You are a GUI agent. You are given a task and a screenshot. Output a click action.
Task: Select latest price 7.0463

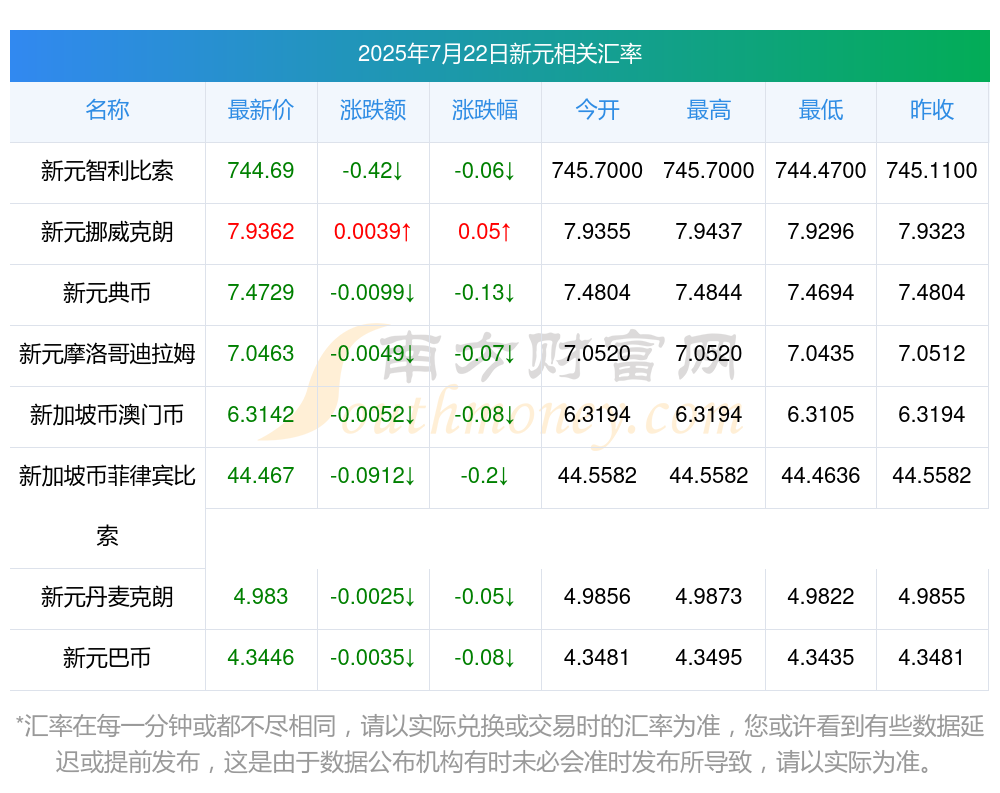pyautogui.click(x=261, y=353)
